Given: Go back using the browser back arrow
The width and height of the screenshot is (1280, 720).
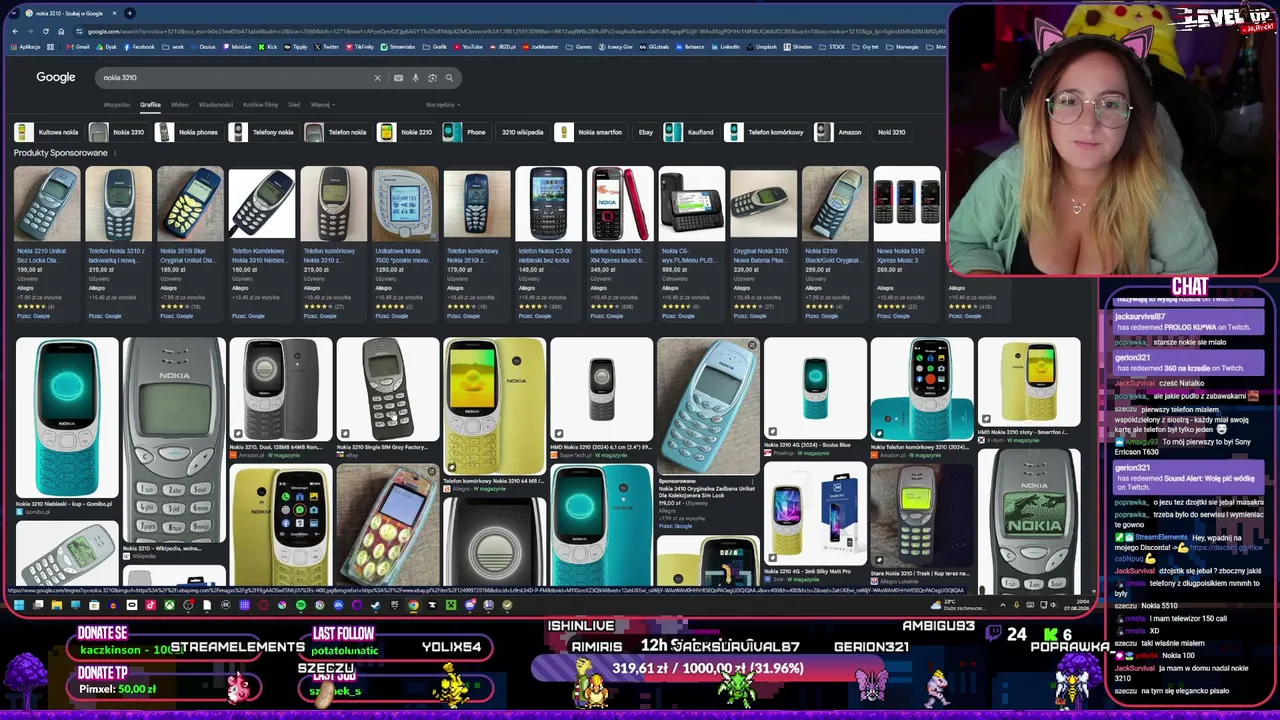Looking at the screenshot, I should 14,31.
